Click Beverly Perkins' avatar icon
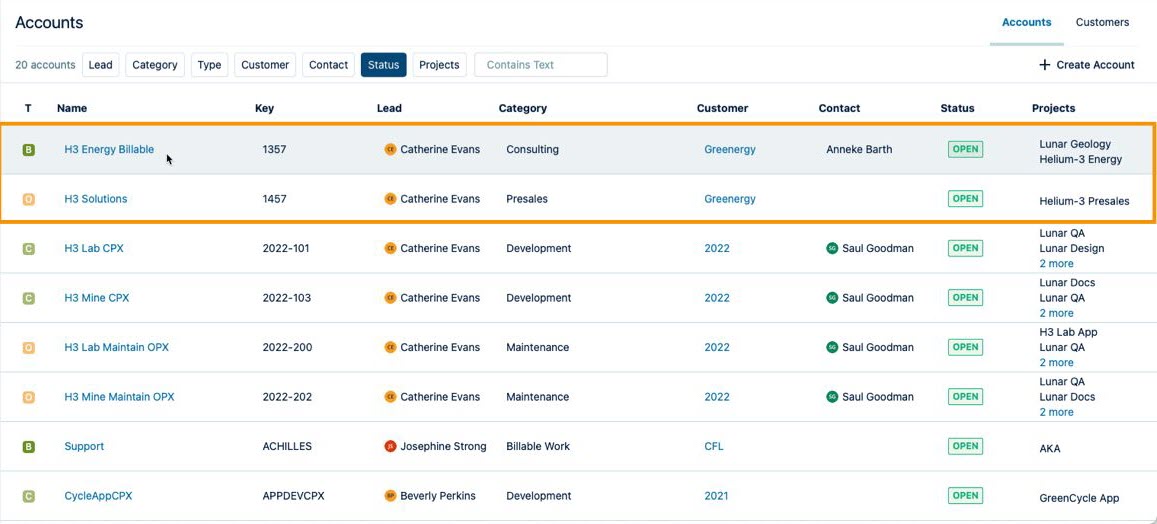Screen dimensions: 1157x524 pyautogui.click(x=390, y=496)
